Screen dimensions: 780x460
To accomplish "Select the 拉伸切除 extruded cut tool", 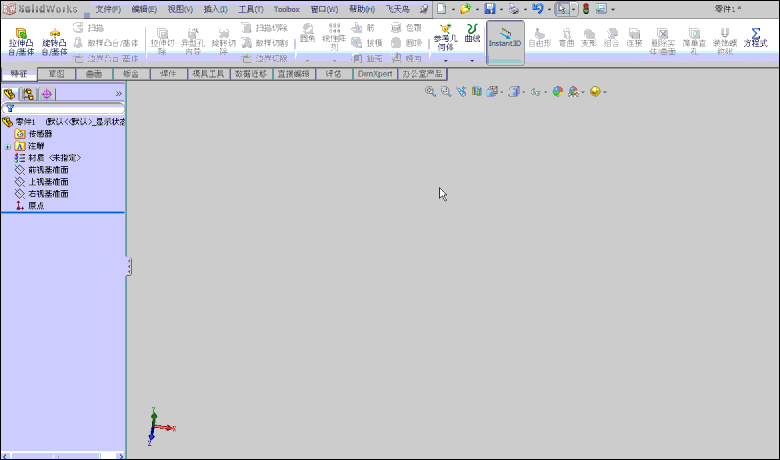I will (162, 42).
